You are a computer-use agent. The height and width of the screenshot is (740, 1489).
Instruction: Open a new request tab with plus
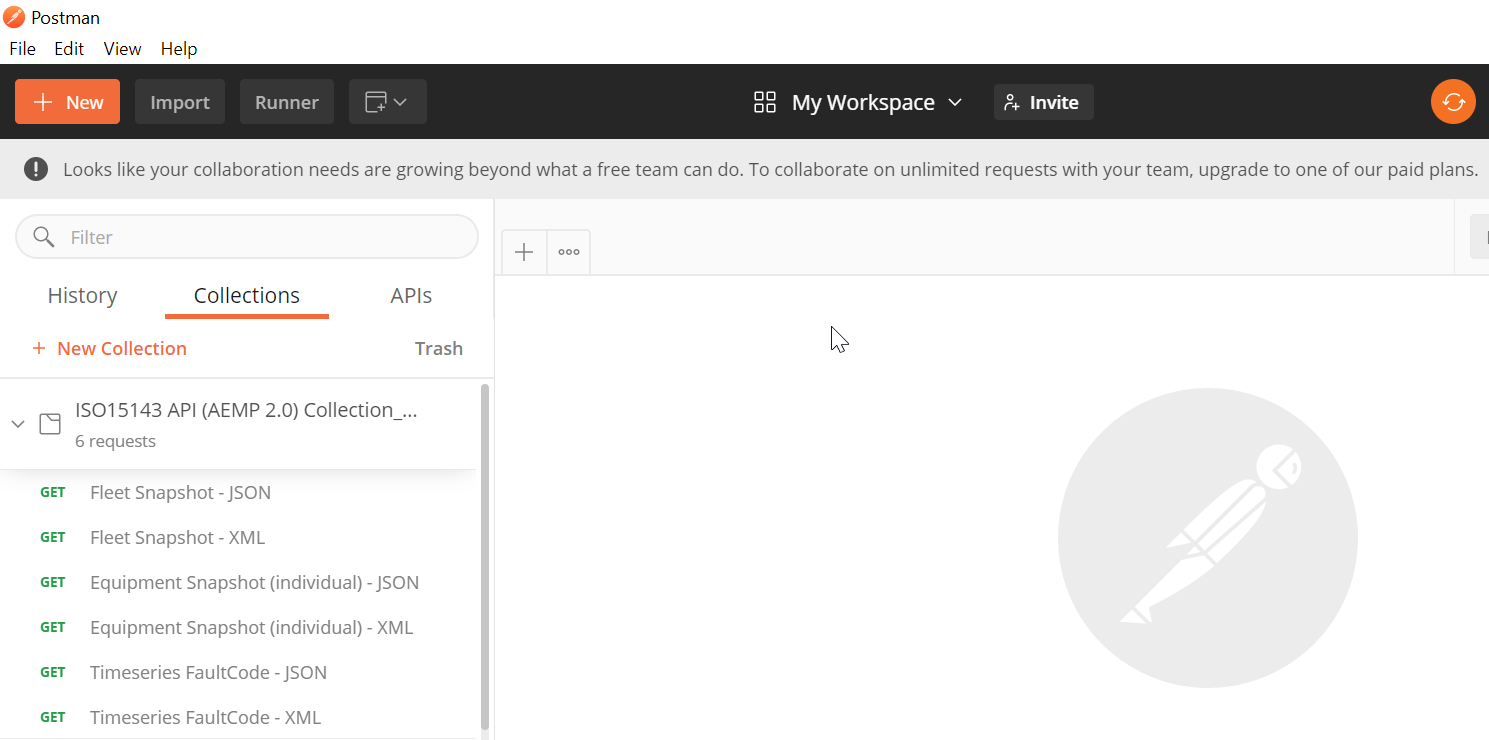pos(524,252)
